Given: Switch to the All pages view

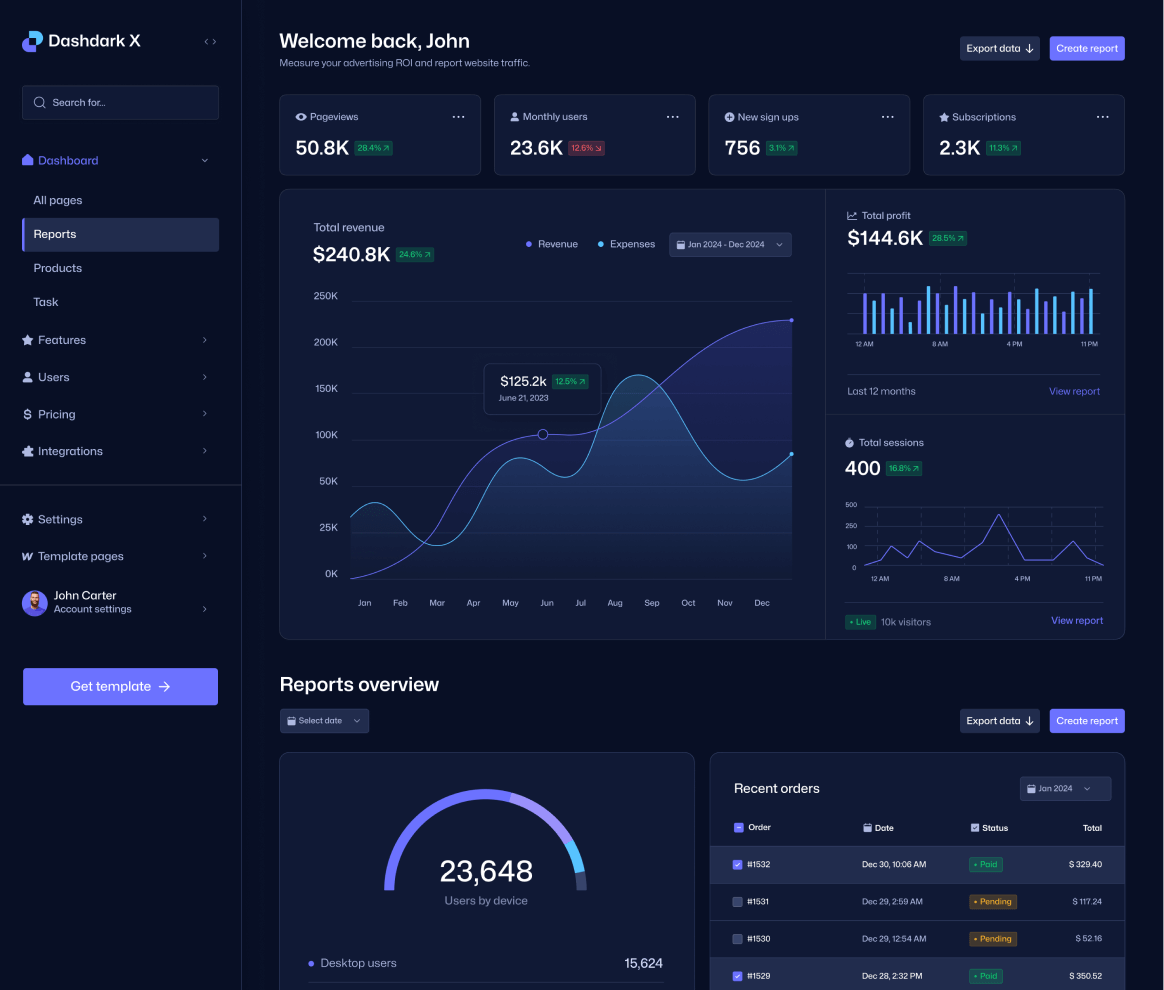Looking at the screenshot, I should pyautogui.click(x=55, y=200).
